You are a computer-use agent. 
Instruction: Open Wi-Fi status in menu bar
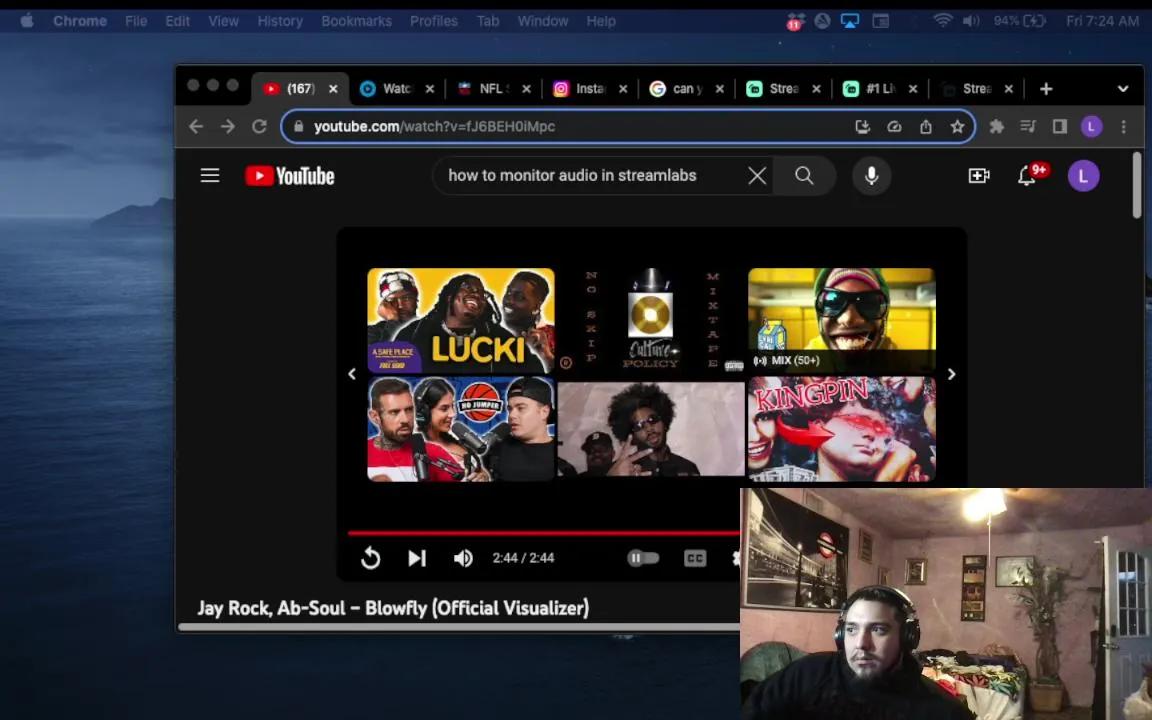(x=943, y=21)
